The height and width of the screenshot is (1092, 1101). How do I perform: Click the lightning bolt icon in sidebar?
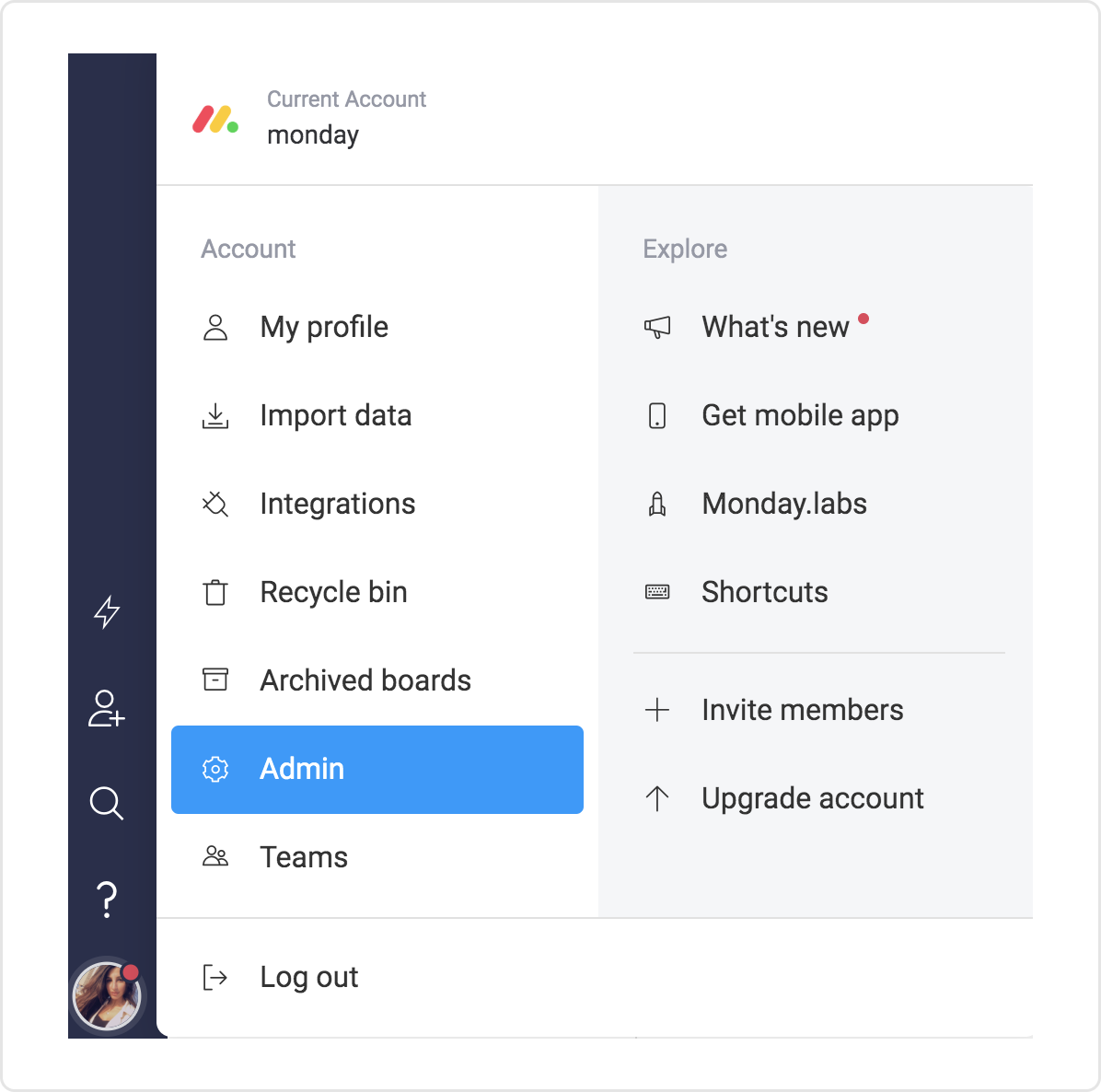pyautogui.click(x=107, y=611)
